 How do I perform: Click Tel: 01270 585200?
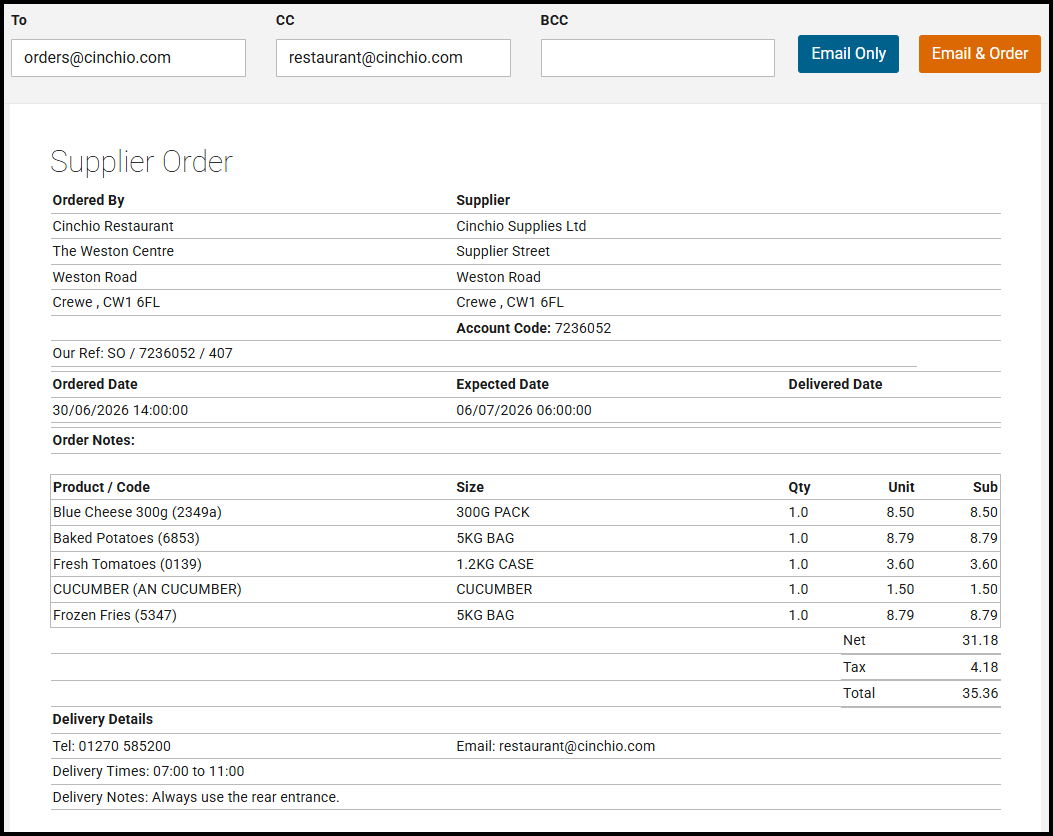pos(111,747)
